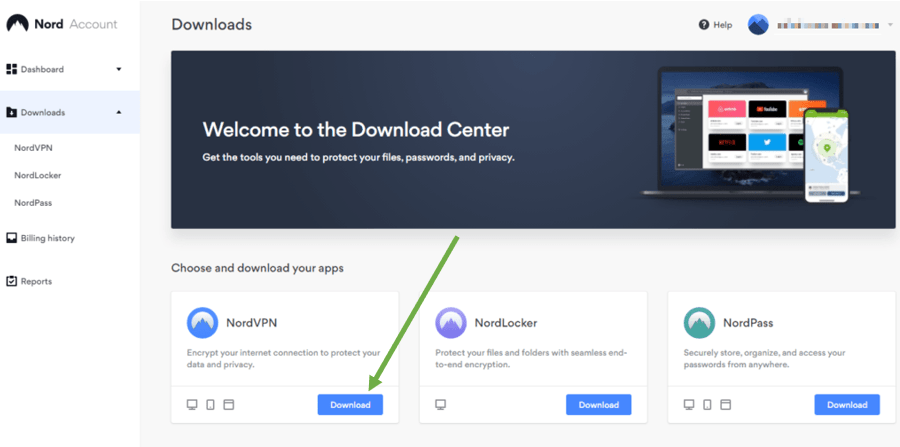Download the NordLocker app
This screenshot has height=447, width=900.
tap(599, 405)
